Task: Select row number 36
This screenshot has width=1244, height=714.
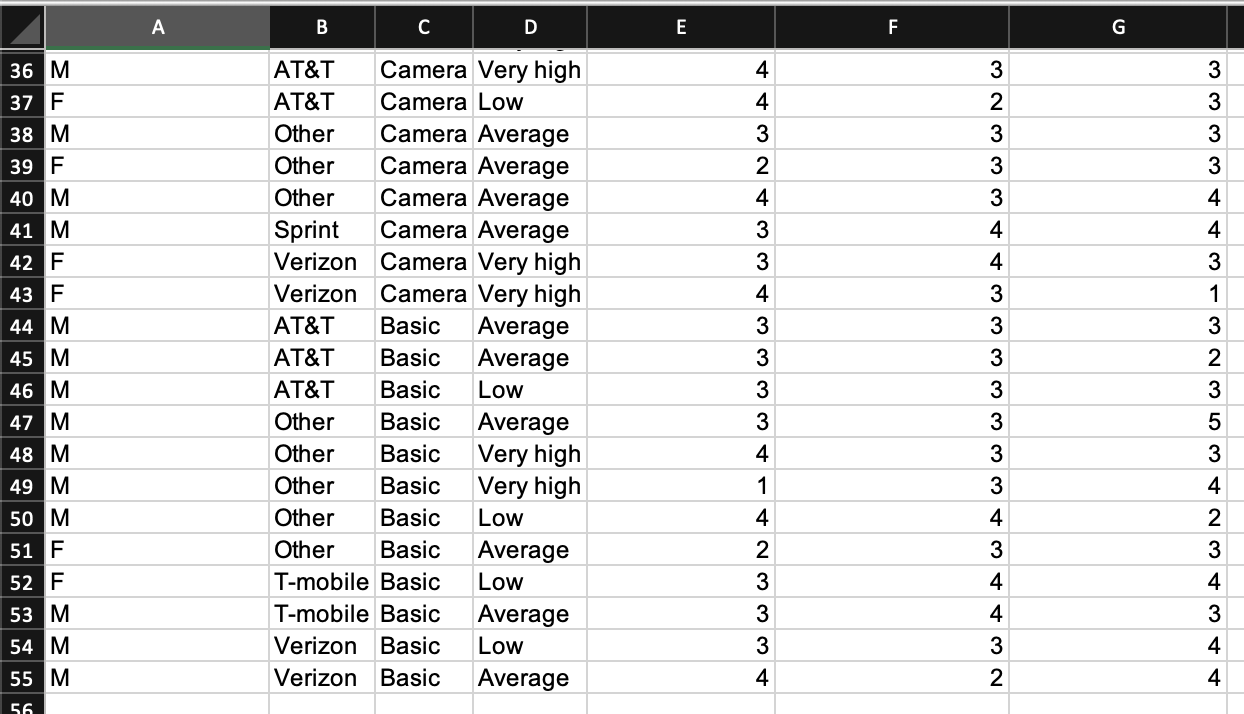Action: click(20, 69)
